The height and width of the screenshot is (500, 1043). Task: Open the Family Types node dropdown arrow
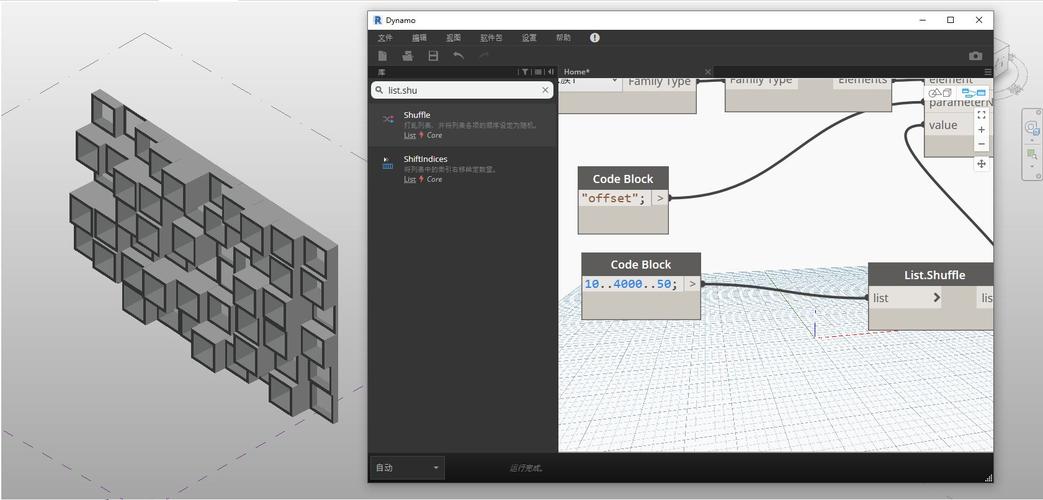[x=615, y=81]
